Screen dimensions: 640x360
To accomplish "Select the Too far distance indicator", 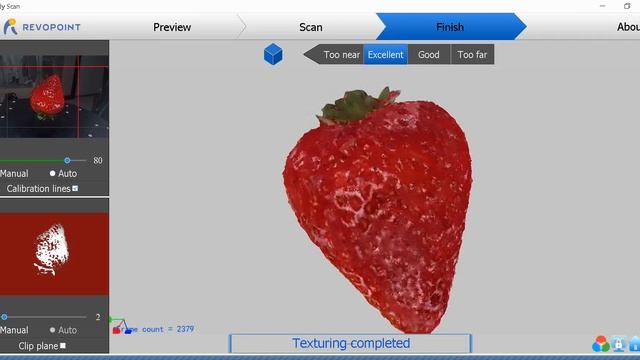I will pos(472,54).
